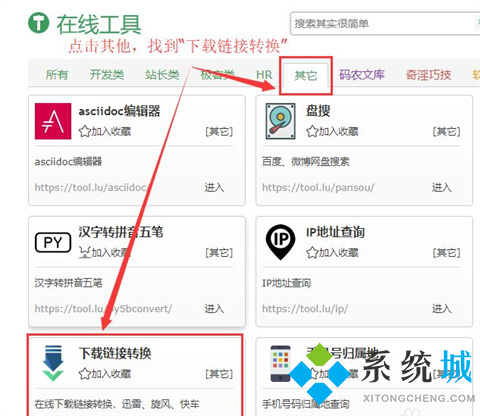Open the py5bconvert tool URL link
480x416 pixels.
pos(103,309)
